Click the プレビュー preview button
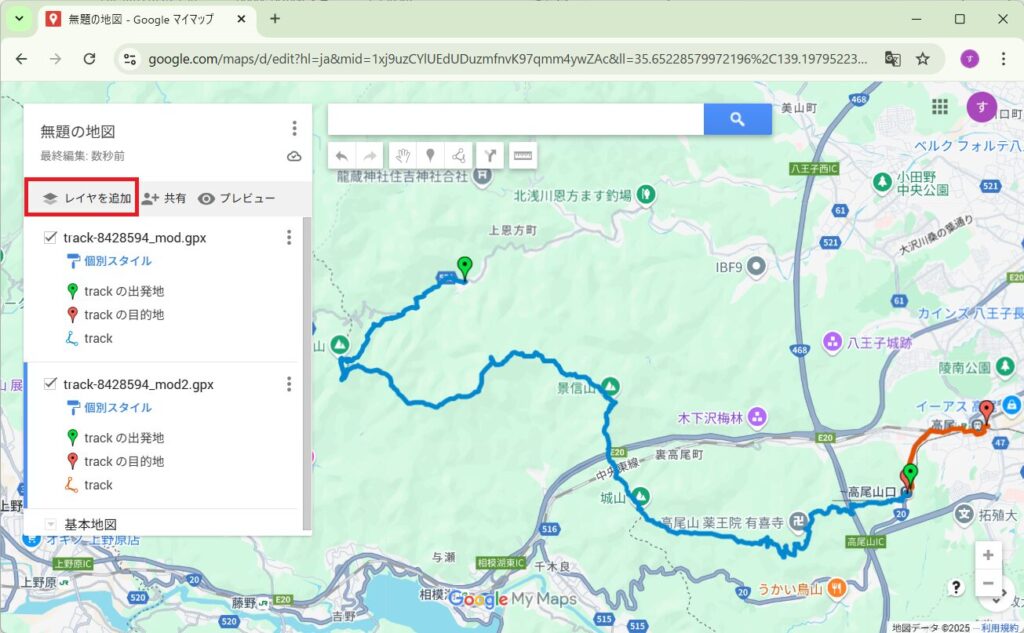 pos(236,198)
